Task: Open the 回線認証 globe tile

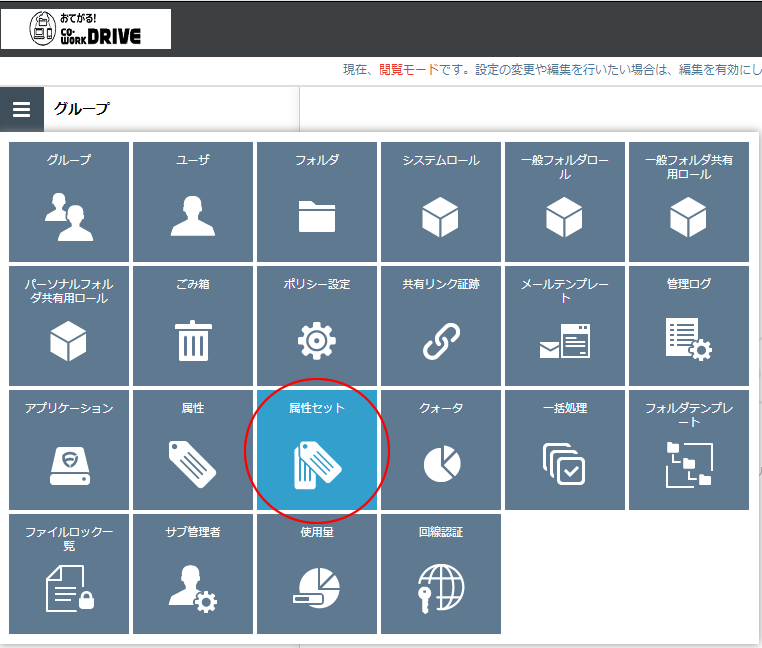Action: pyautogui.click(x=441, y=574)
